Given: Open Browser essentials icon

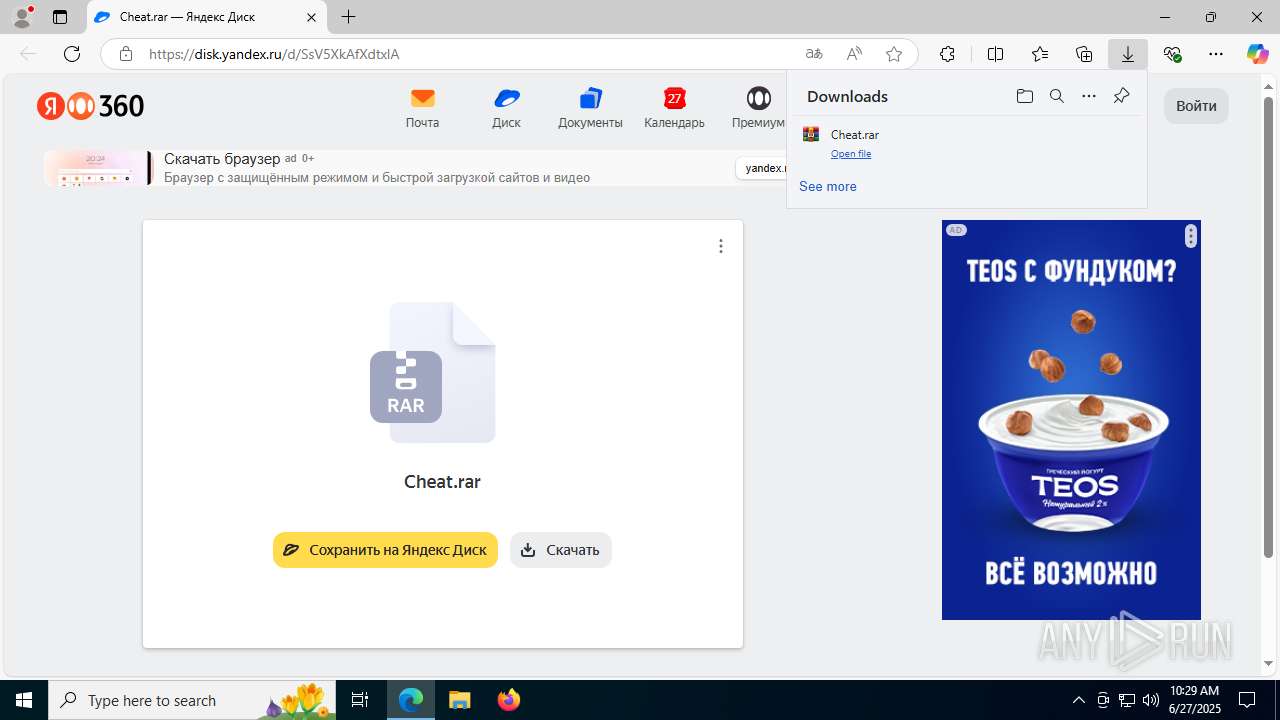Looking at the screenshot, I should 1172,54.
